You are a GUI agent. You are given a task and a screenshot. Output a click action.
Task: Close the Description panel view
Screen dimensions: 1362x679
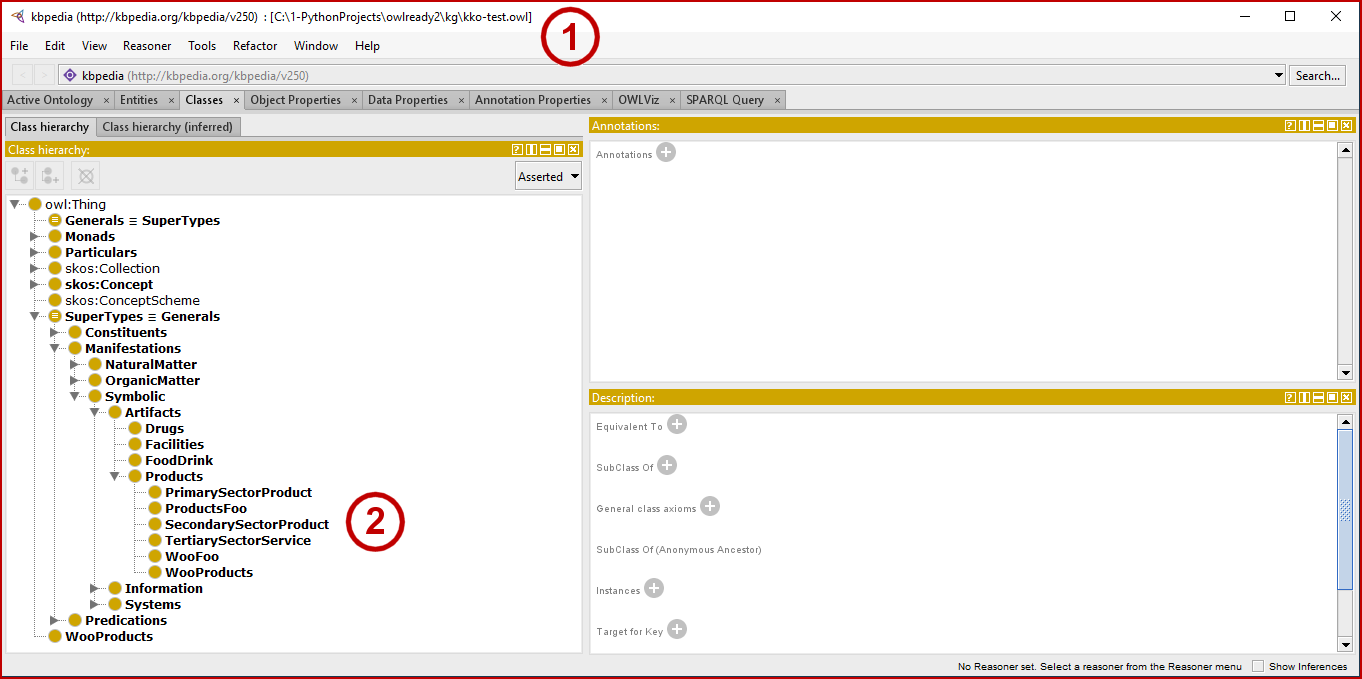pyautogui.click(x=1347, y=398)
